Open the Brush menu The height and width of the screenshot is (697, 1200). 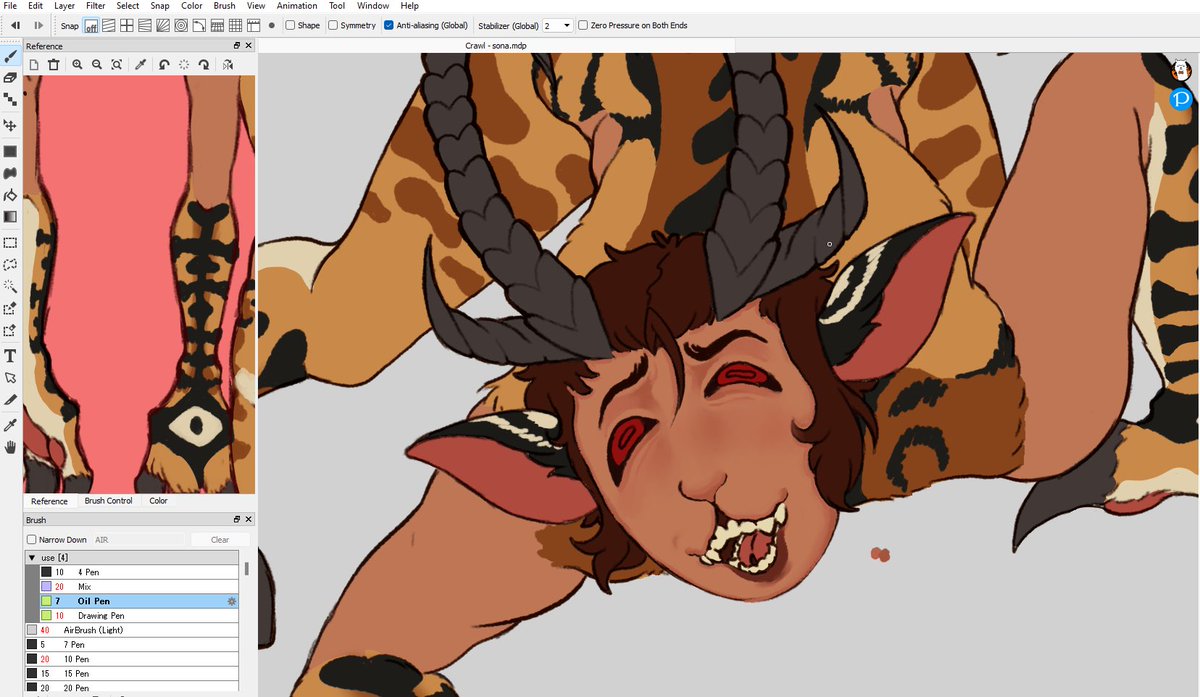tap(224, 6)
